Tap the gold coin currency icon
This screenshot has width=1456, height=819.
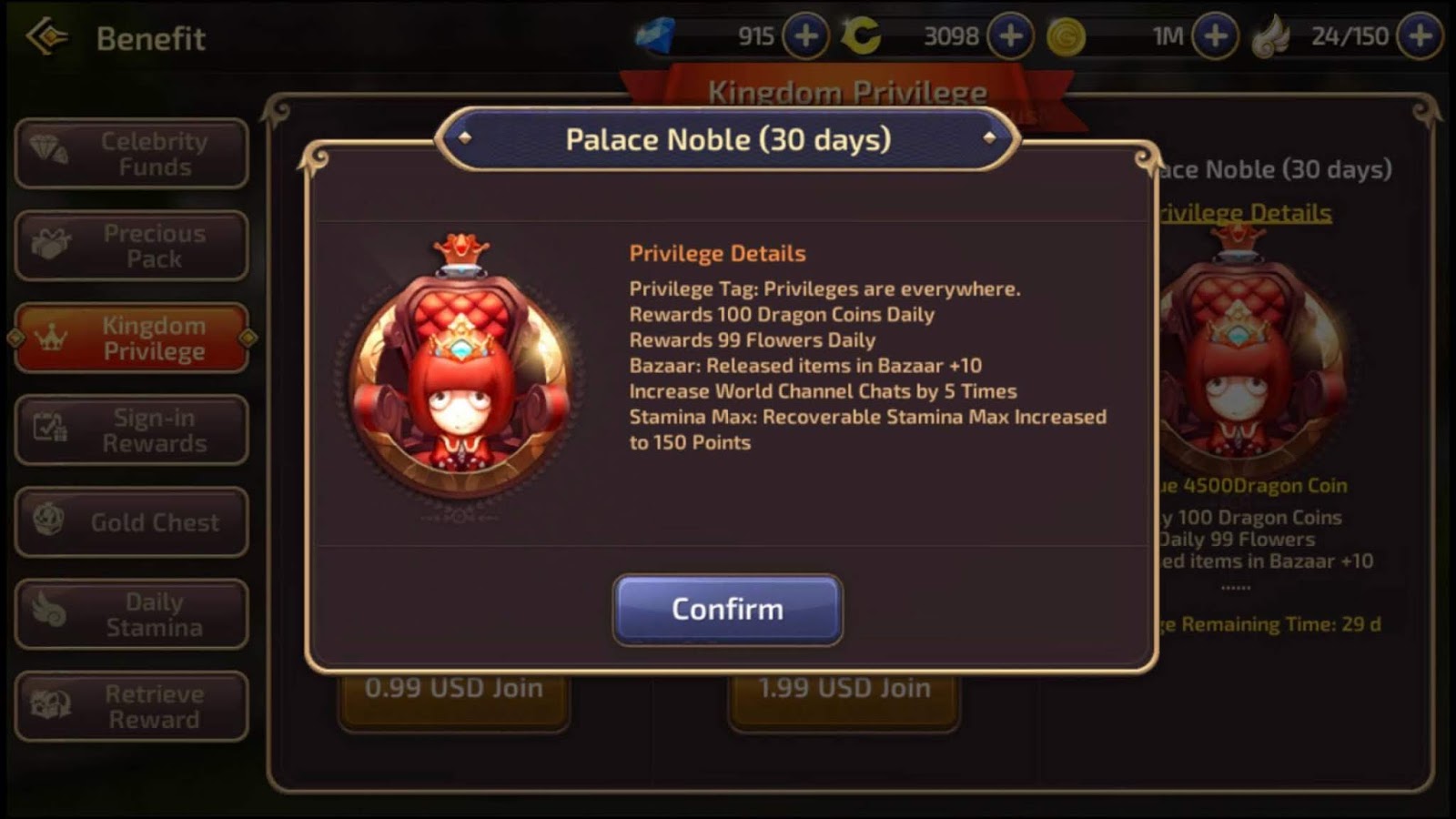coord(1066,37)
